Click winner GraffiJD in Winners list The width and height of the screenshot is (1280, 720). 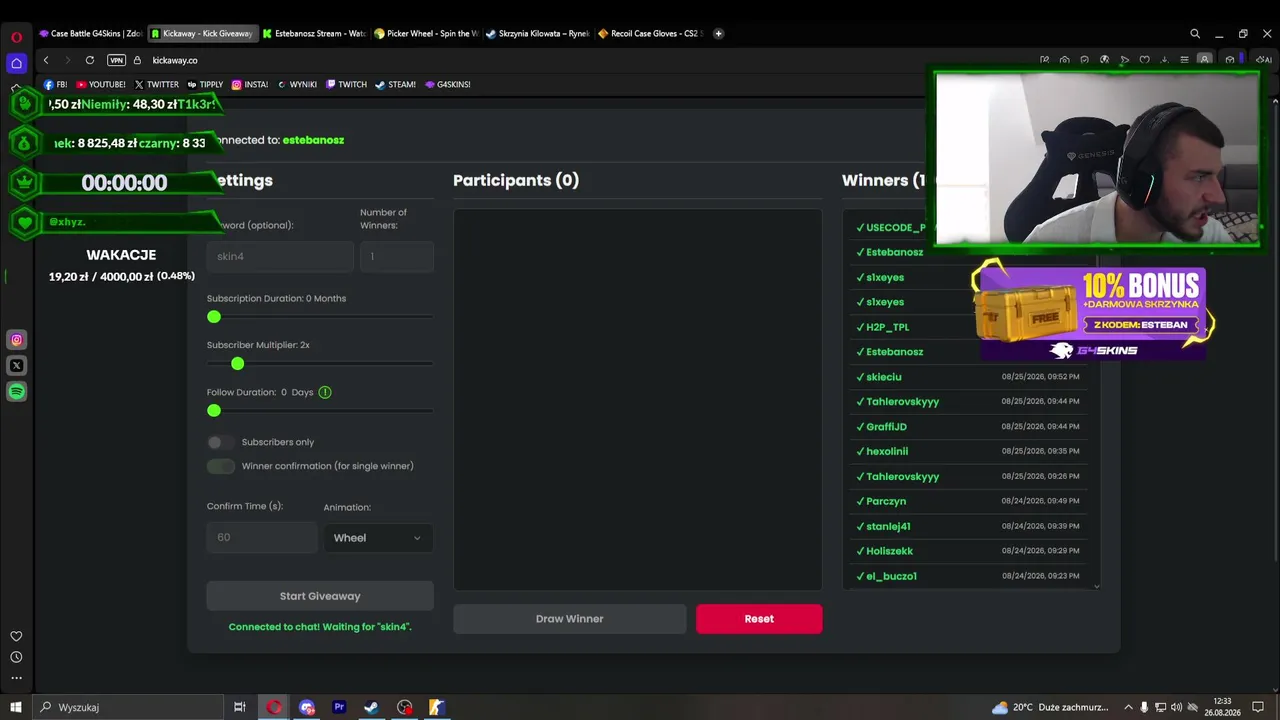click(x=886, y=427)
